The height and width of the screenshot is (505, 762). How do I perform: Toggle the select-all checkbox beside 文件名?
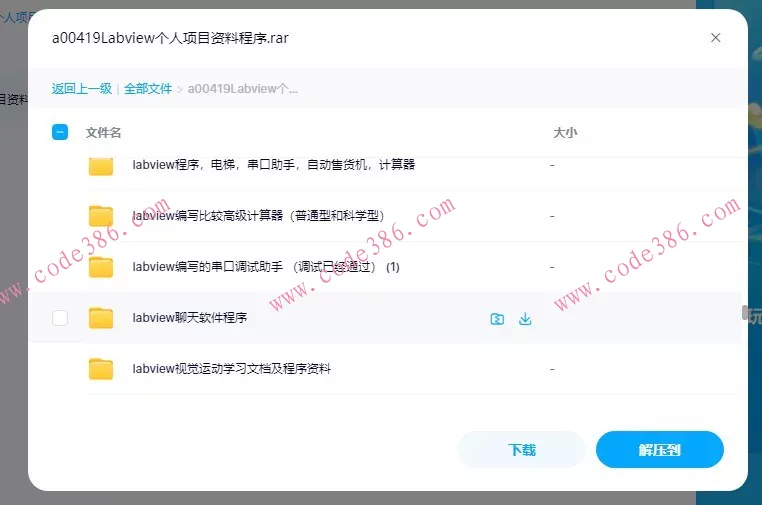pyautogui.click(x=60, y=132)
